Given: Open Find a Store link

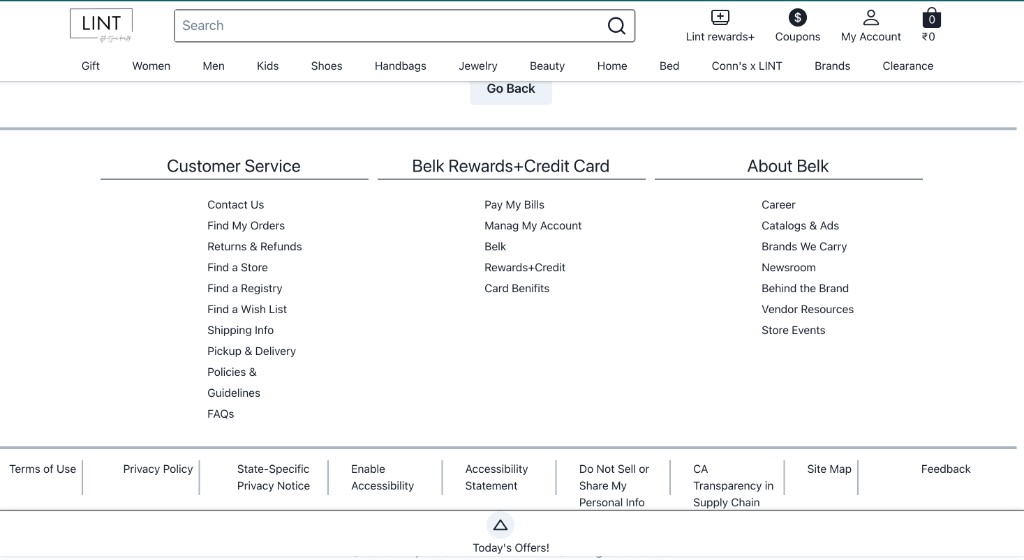Looking at the screenshot, I should click(x=238, y=268).
